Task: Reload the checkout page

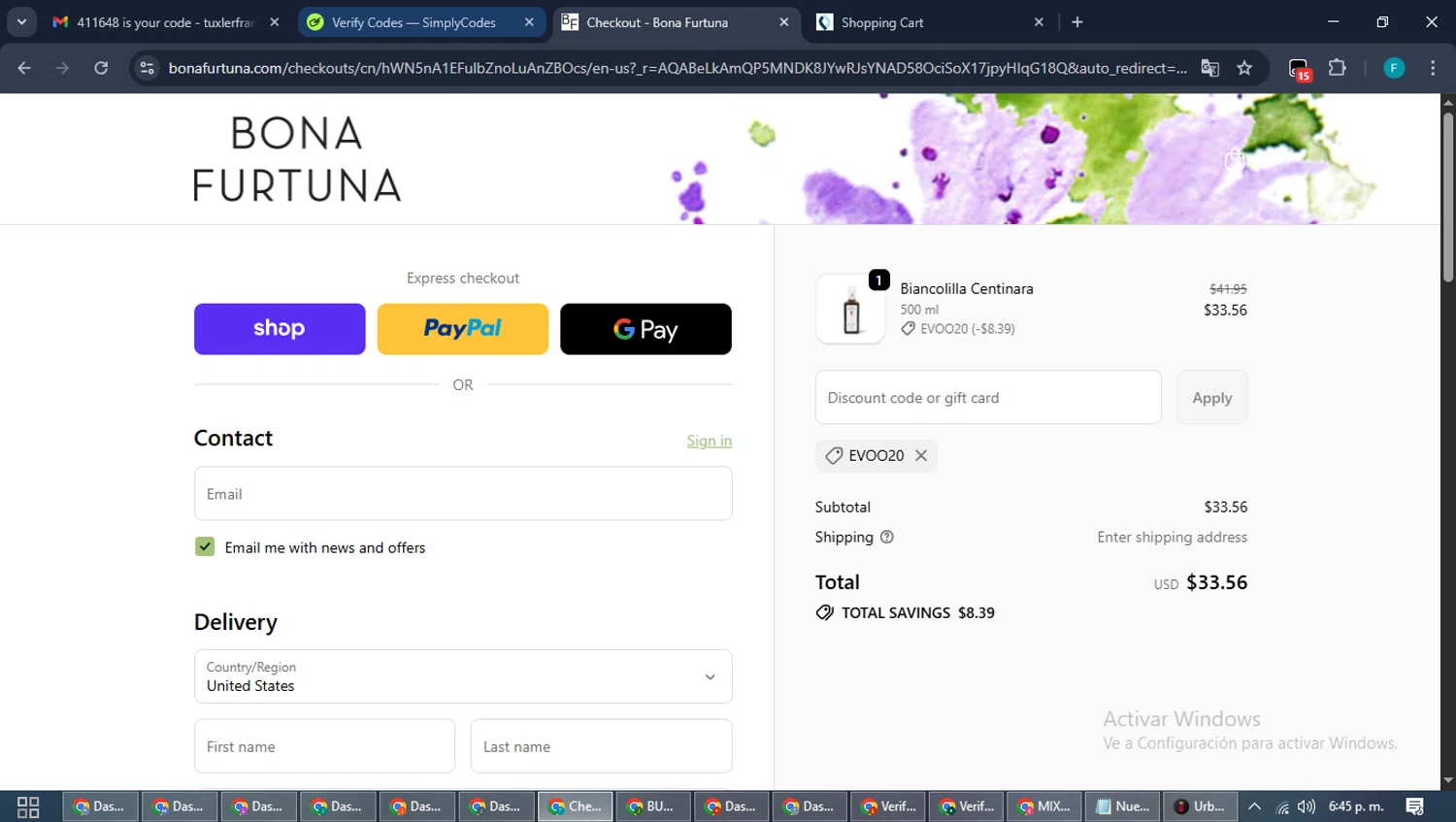Action: click(x=101, y=68)
